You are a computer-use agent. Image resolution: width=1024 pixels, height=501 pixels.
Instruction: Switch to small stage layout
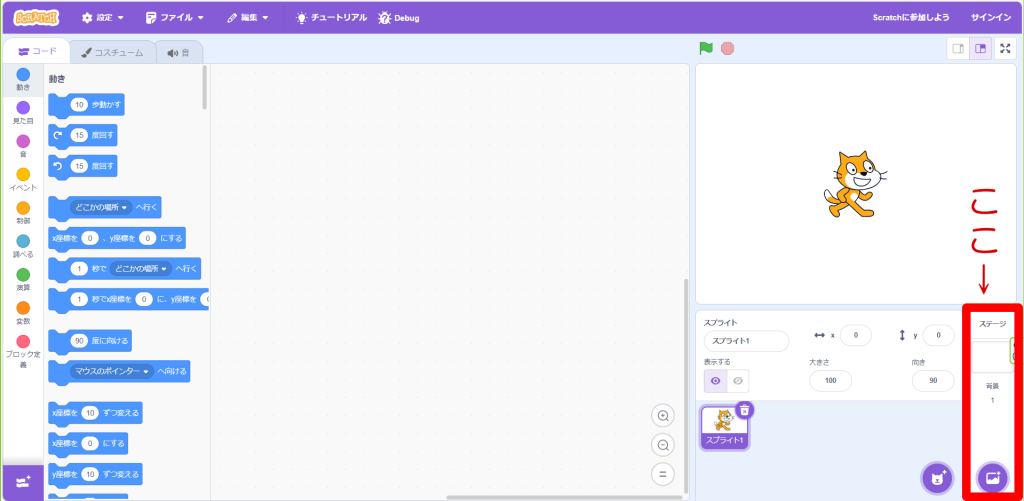[958, 48]
